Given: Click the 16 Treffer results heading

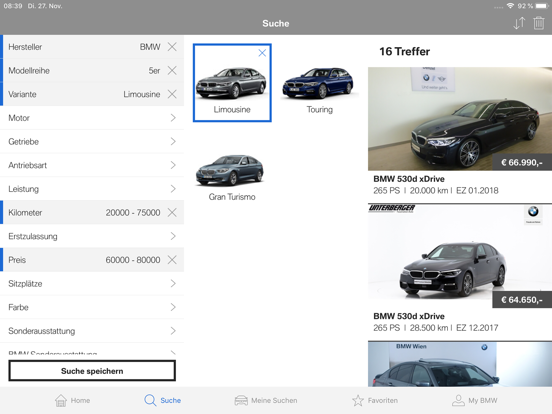Looking at the screenshot, I should point(404,51).
